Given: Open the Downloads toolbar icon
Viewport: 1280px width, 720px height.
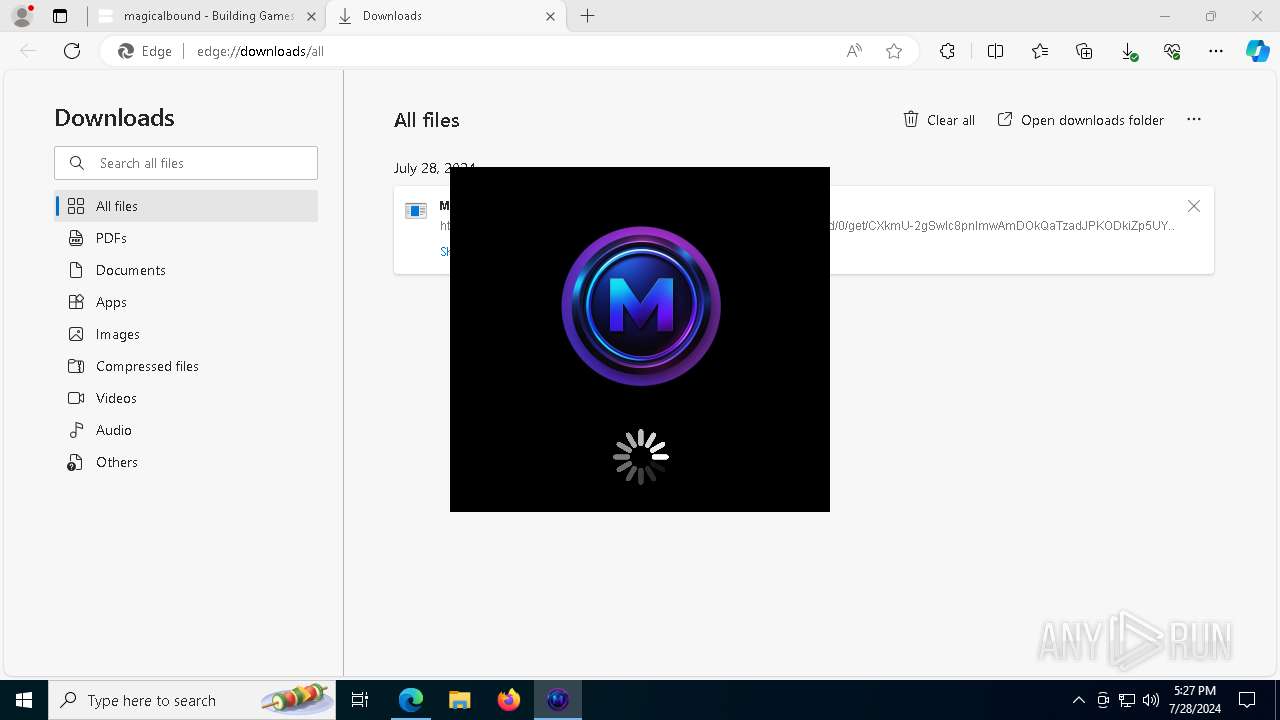Looking at the screenshot, I should (x=1128, y=51).
